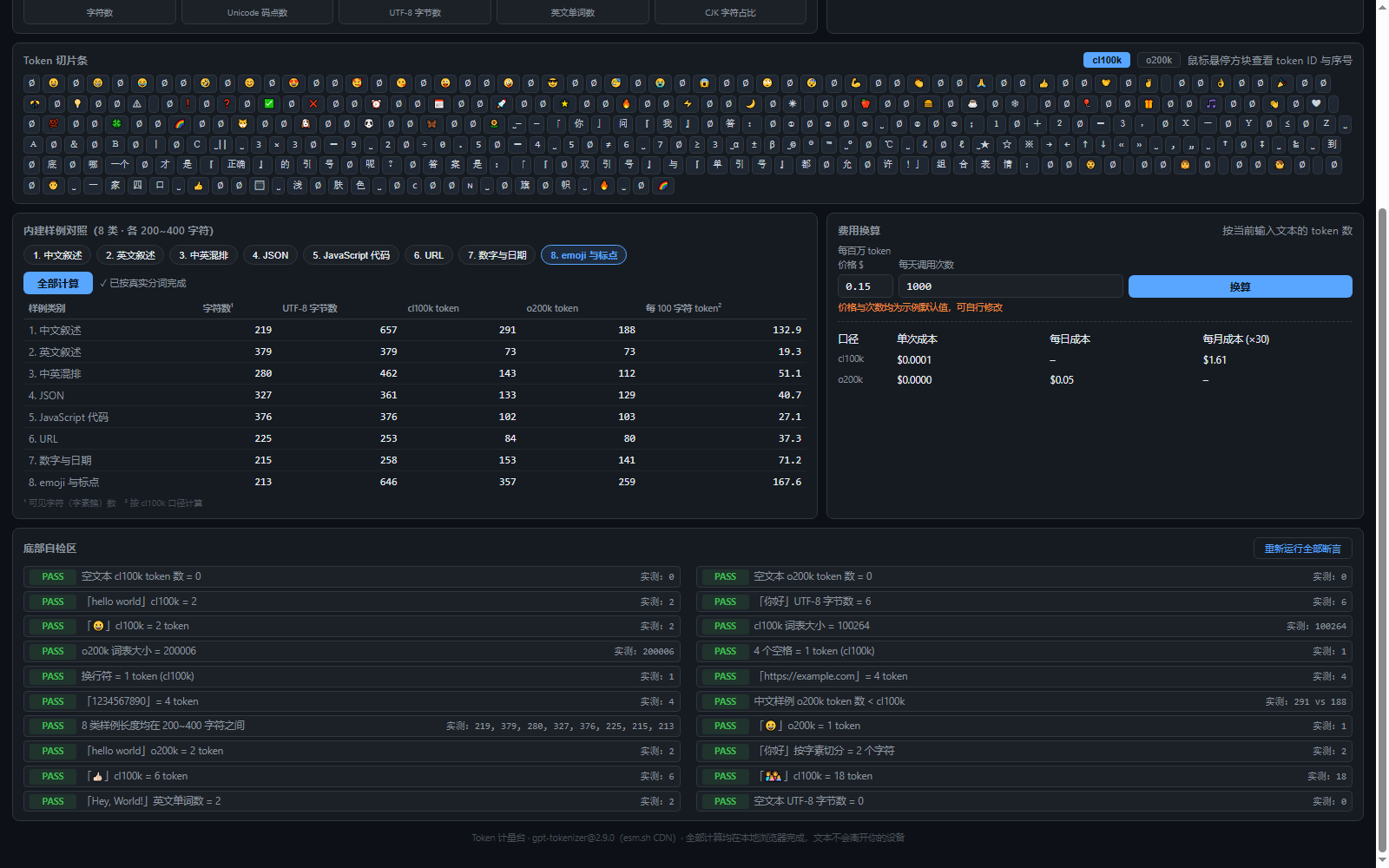This screenshot has height=868, width=1389.
Task: Click the cat face emoji token chip
Action: 243,123
